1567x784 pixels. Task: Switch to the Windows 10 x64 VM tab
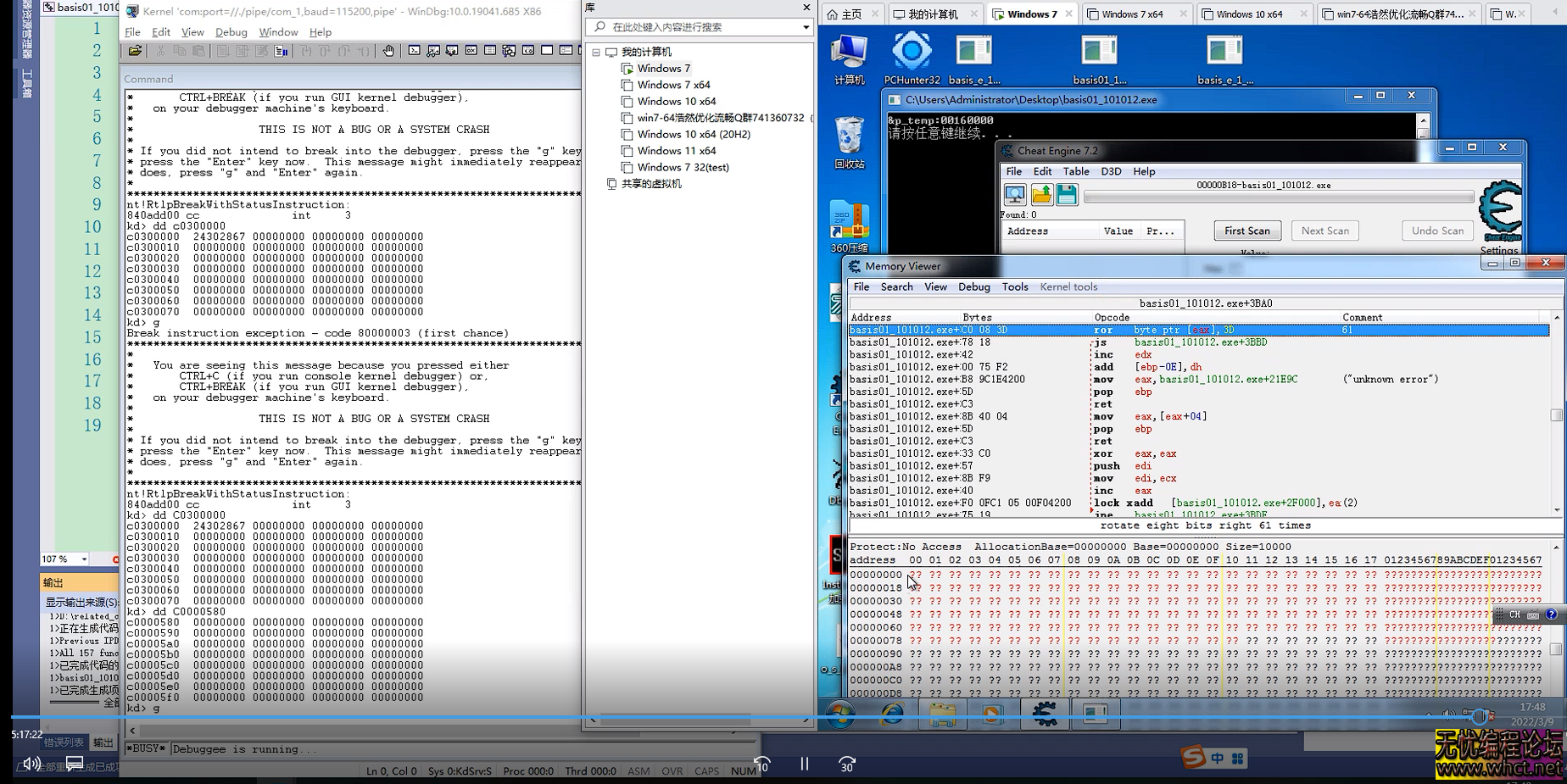click(1248, 14)
